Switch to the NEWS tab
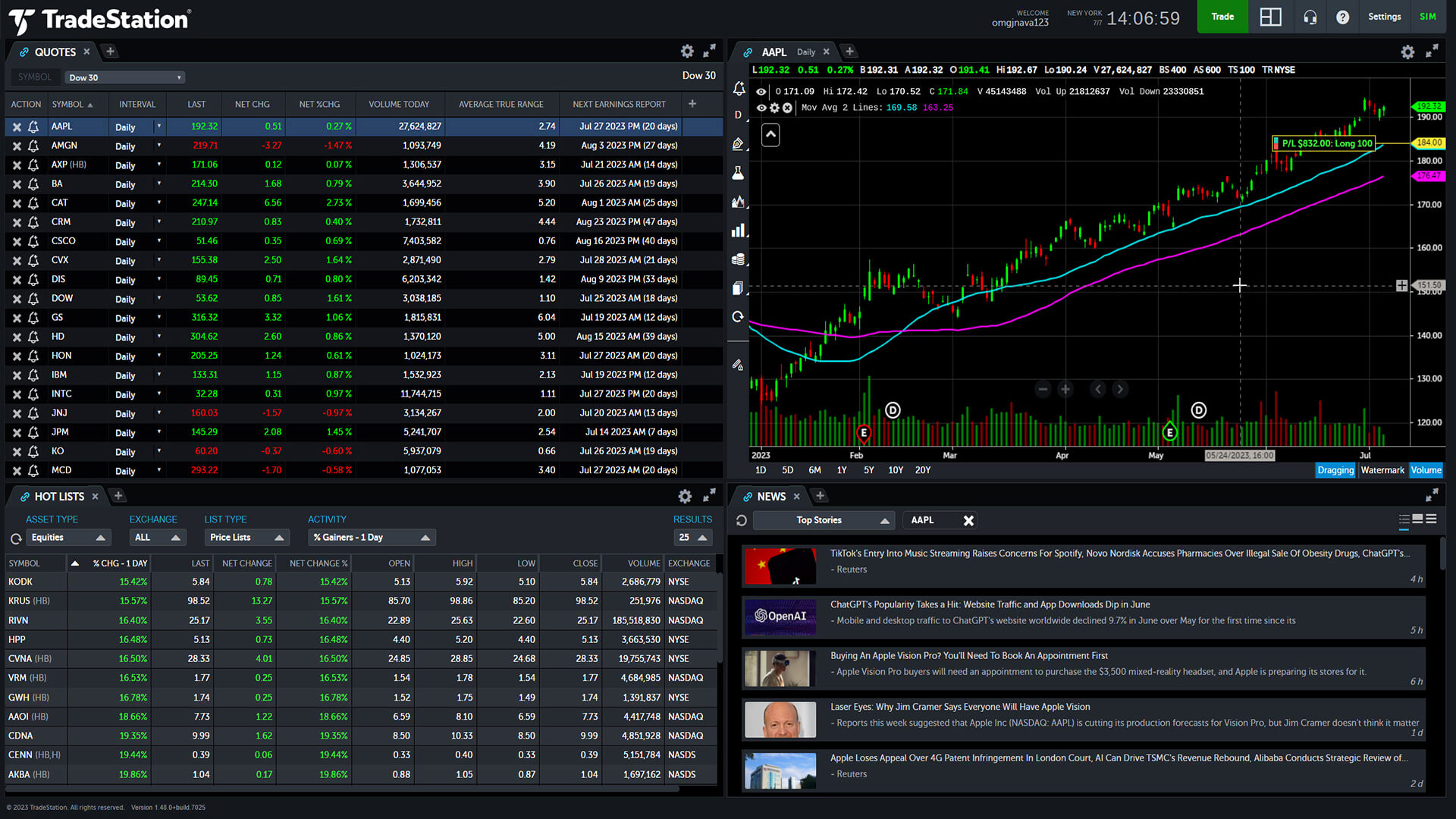 [x=770, y=496]
